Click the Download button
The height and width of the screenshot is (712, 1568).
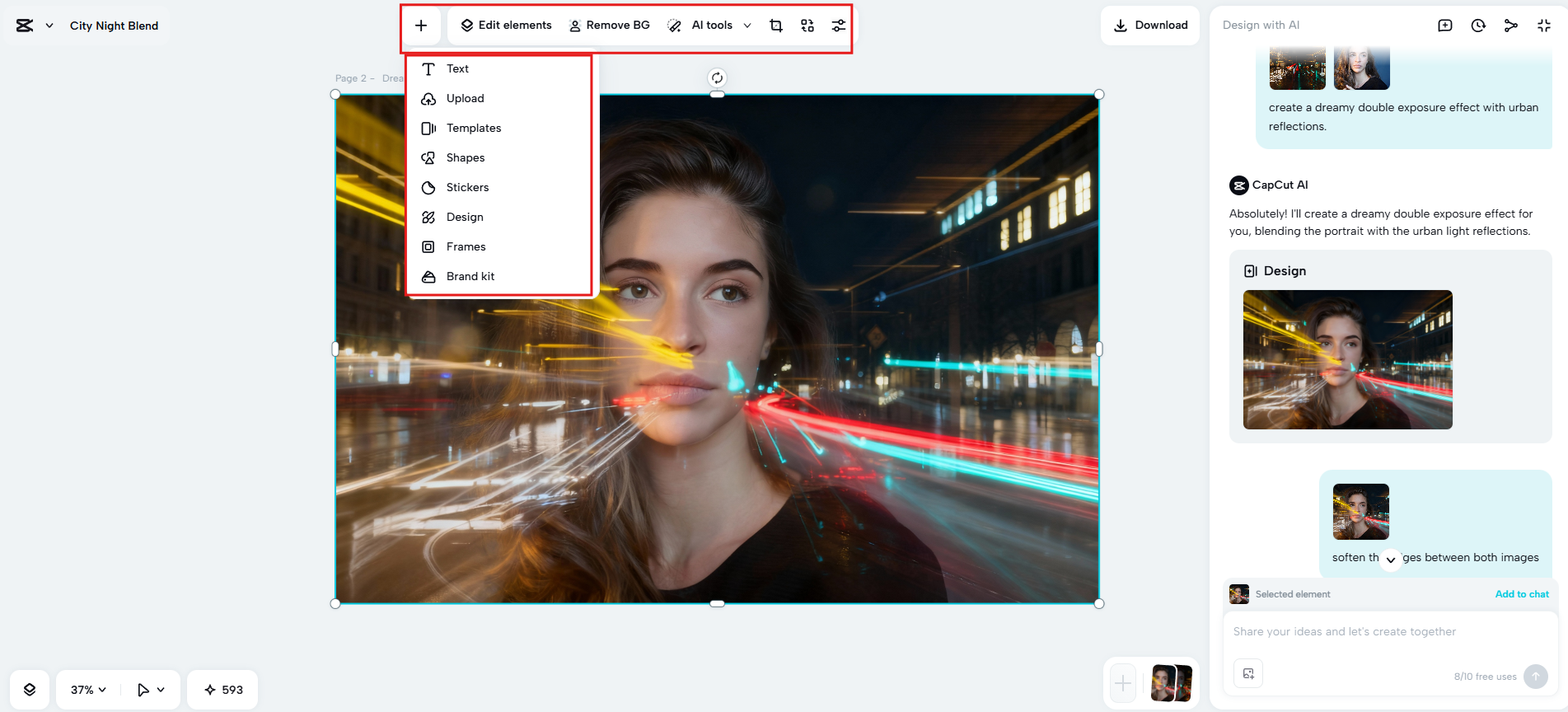pos(1150,26)
